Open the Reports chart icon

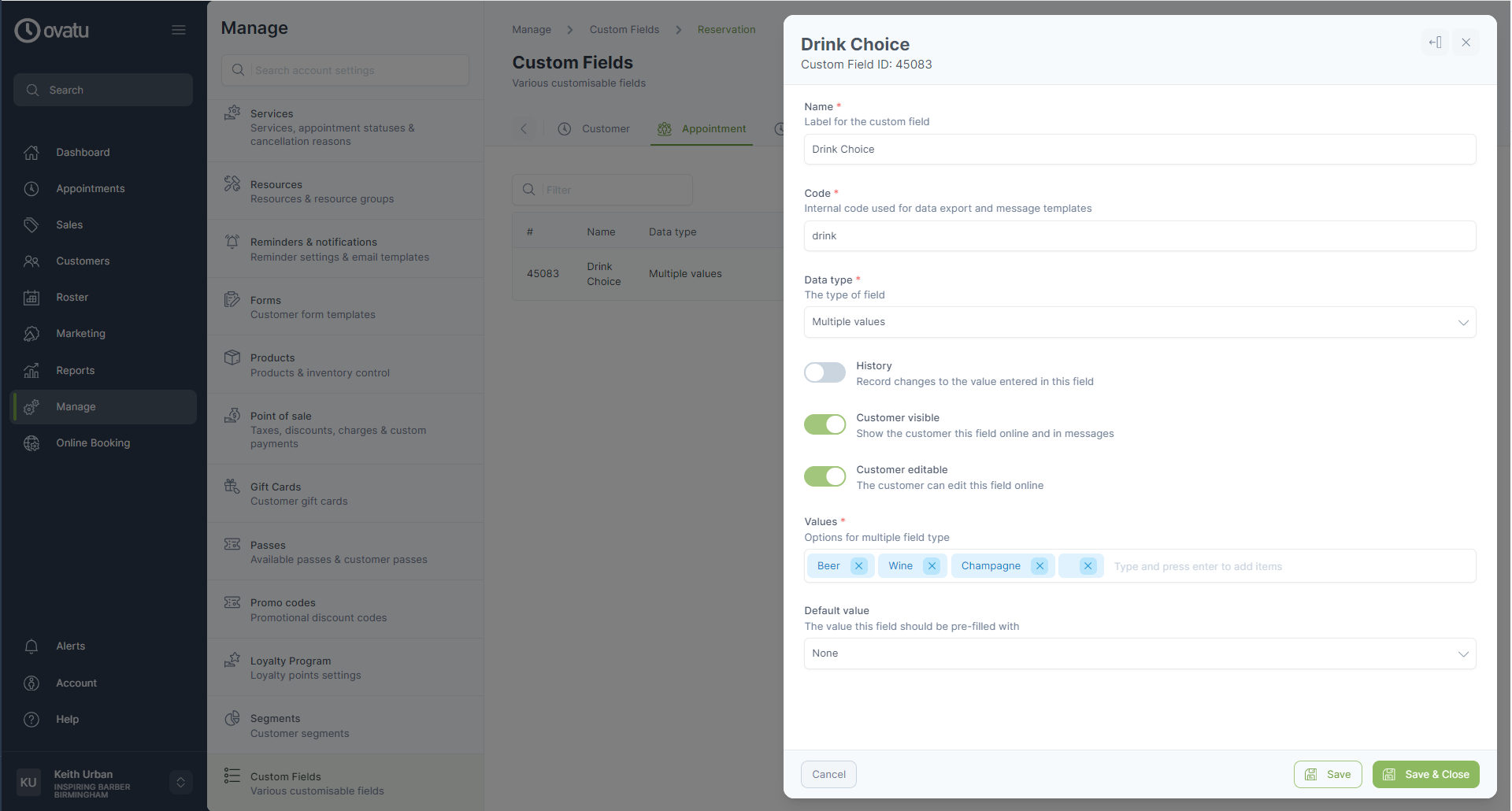(31, 371)
